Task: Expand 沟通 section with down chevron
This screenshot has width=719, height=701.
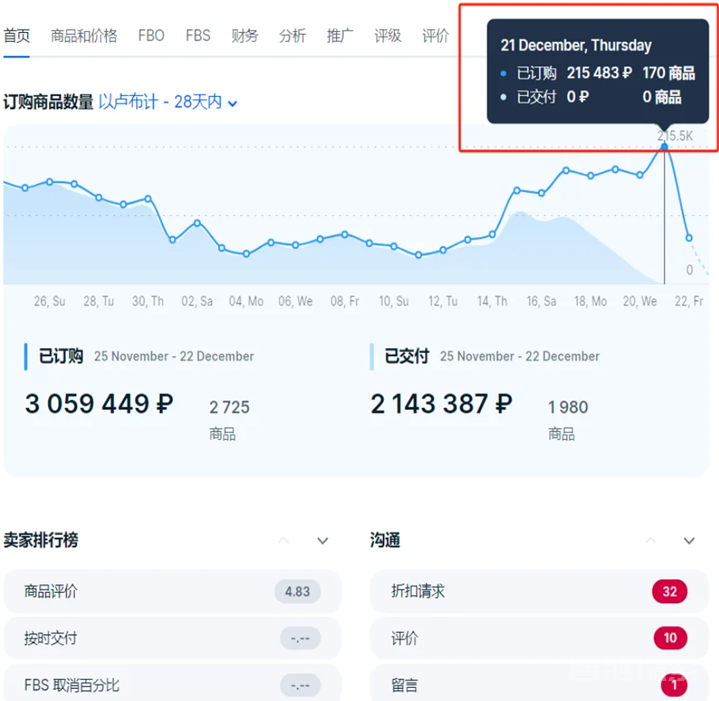Action: tap(689, 541)
